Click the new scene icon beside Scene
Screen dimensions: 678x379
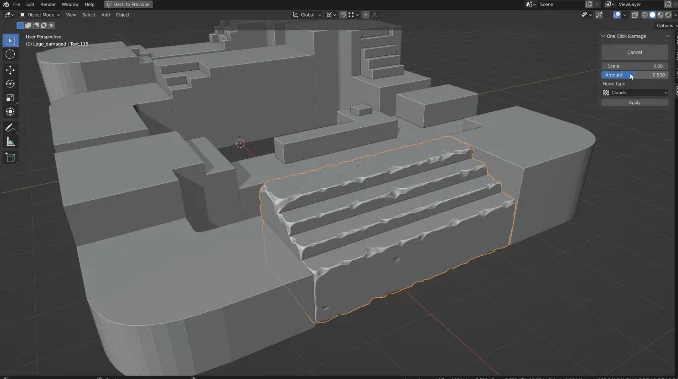point(589,4)
